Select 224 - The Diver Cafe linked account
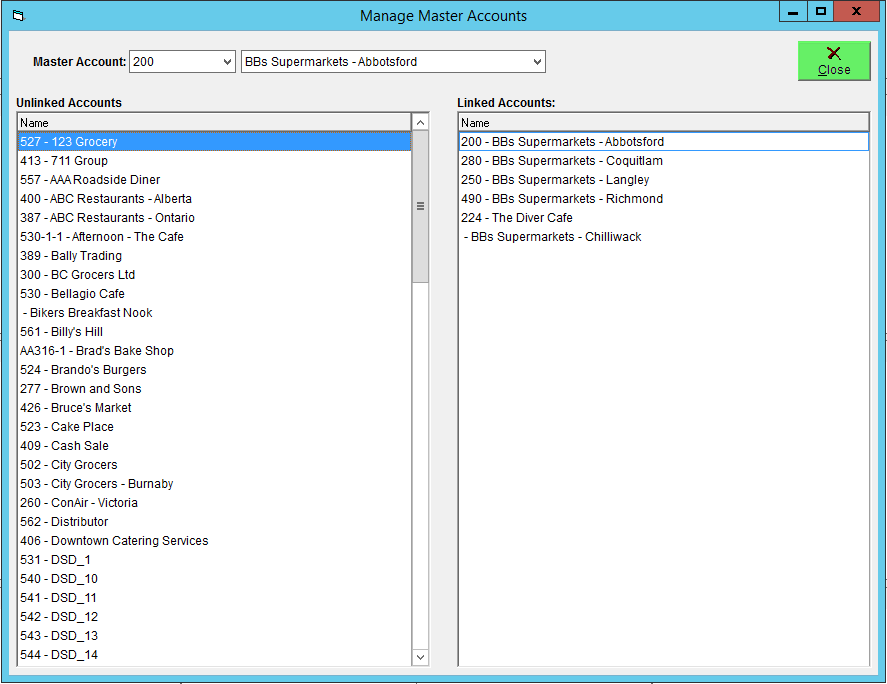The image size is (887, 684). coord(664,218)
